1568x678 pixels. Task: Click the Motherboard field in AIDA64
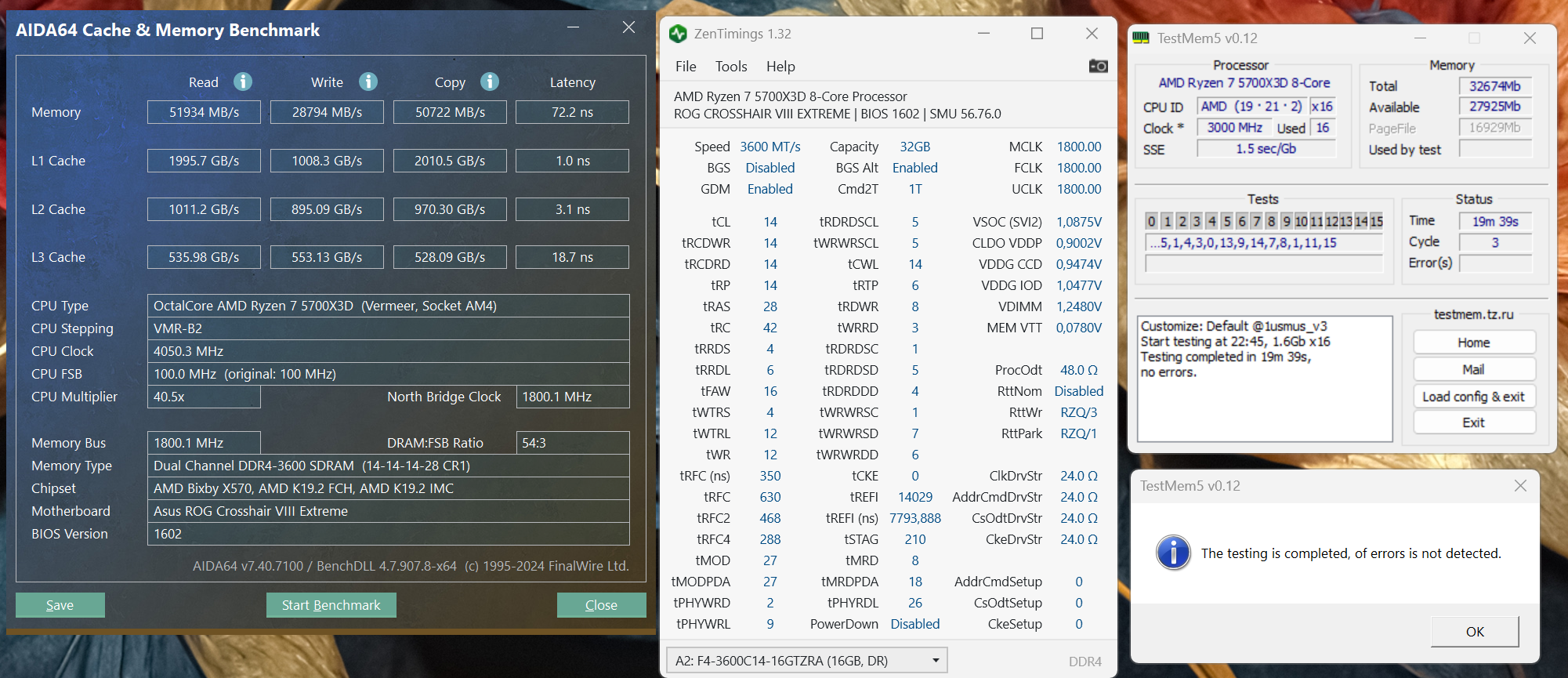389,511
